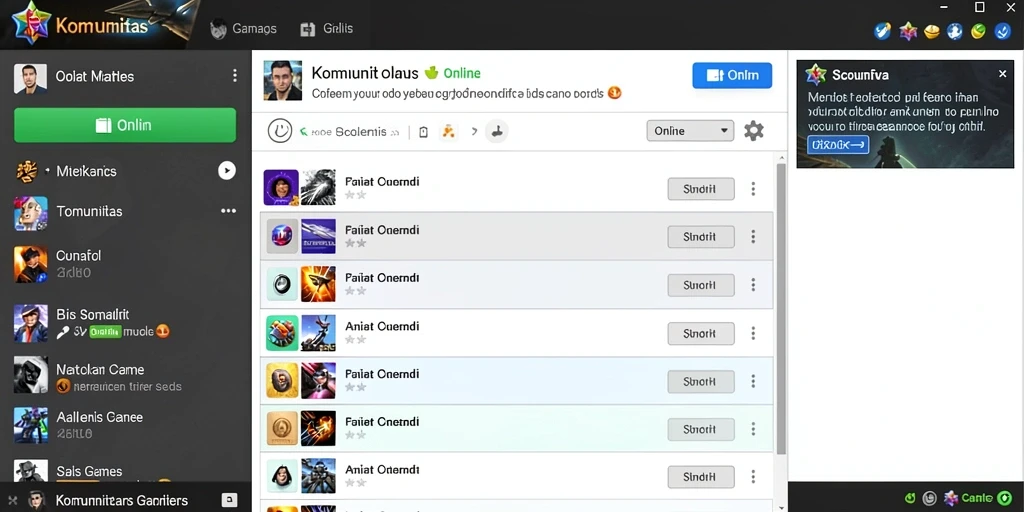Click the orange figures icon in the toolbar
Viewport: 1024px width, 512px height.
pos(448,131)
